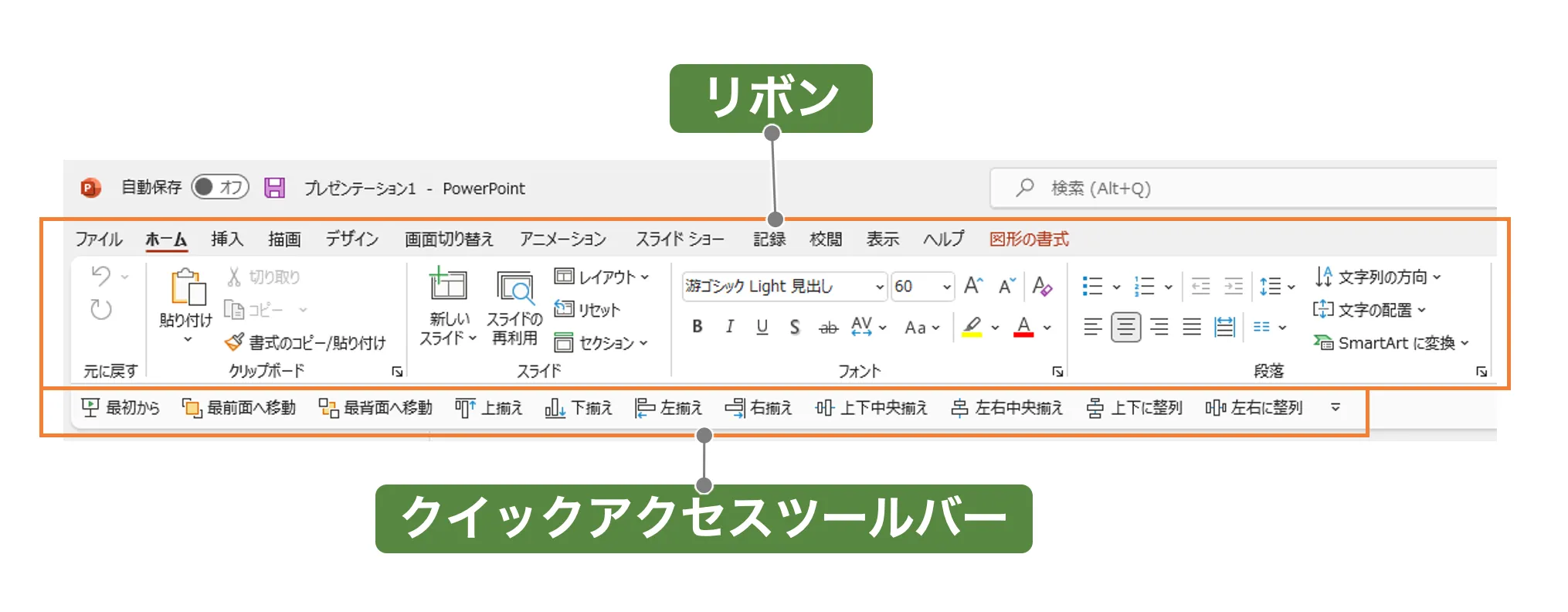Click the Cut (切り取り) scissors icon
The height and width of the screenshot is (612, 1568).
click(234, 277)
